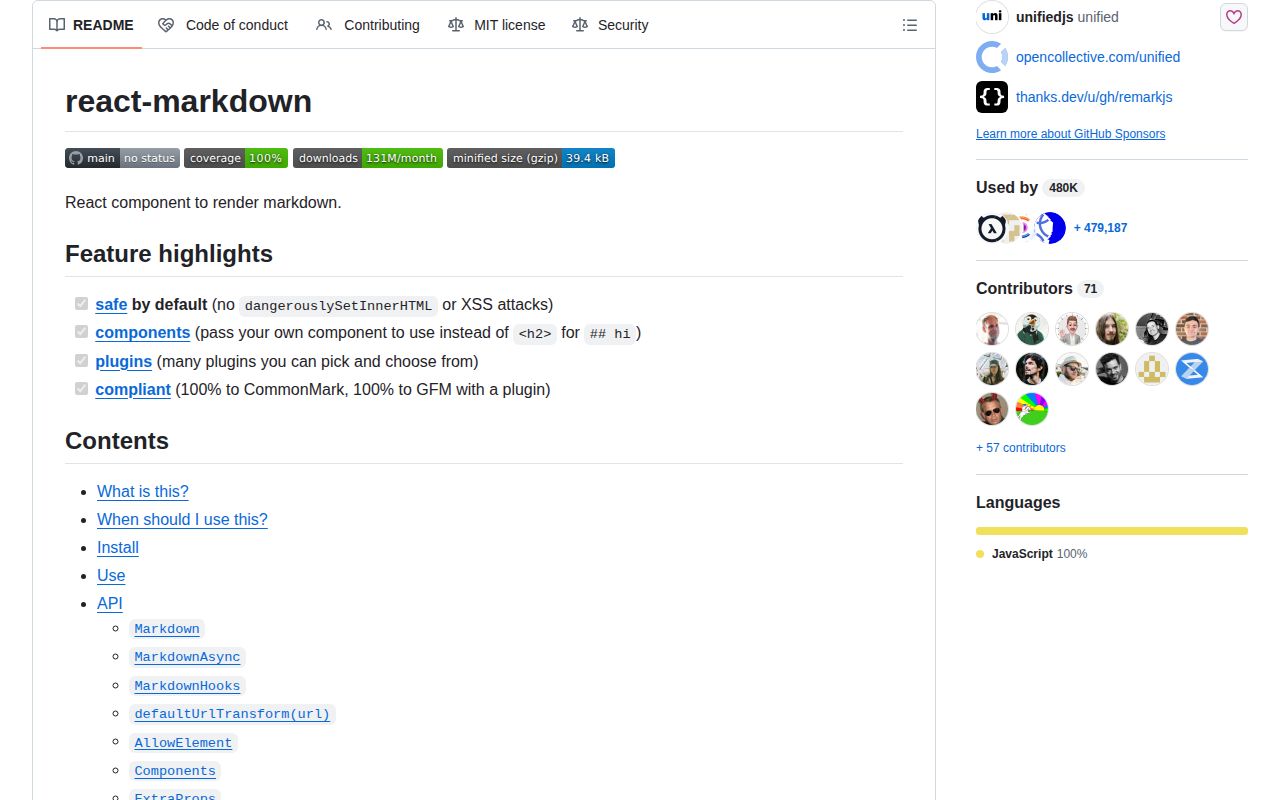Open the '+ 479,187' dependents link

1100,228
